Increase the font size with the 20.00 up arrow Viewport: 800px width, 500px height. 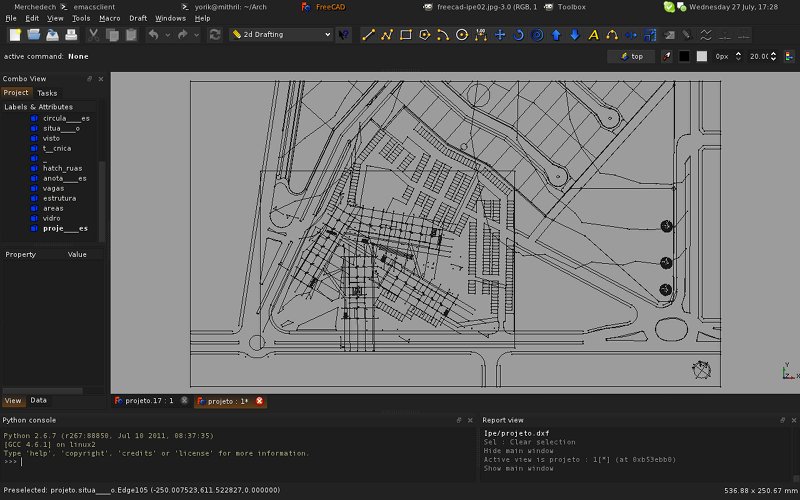pyautogui.click(x=773, y=53)
